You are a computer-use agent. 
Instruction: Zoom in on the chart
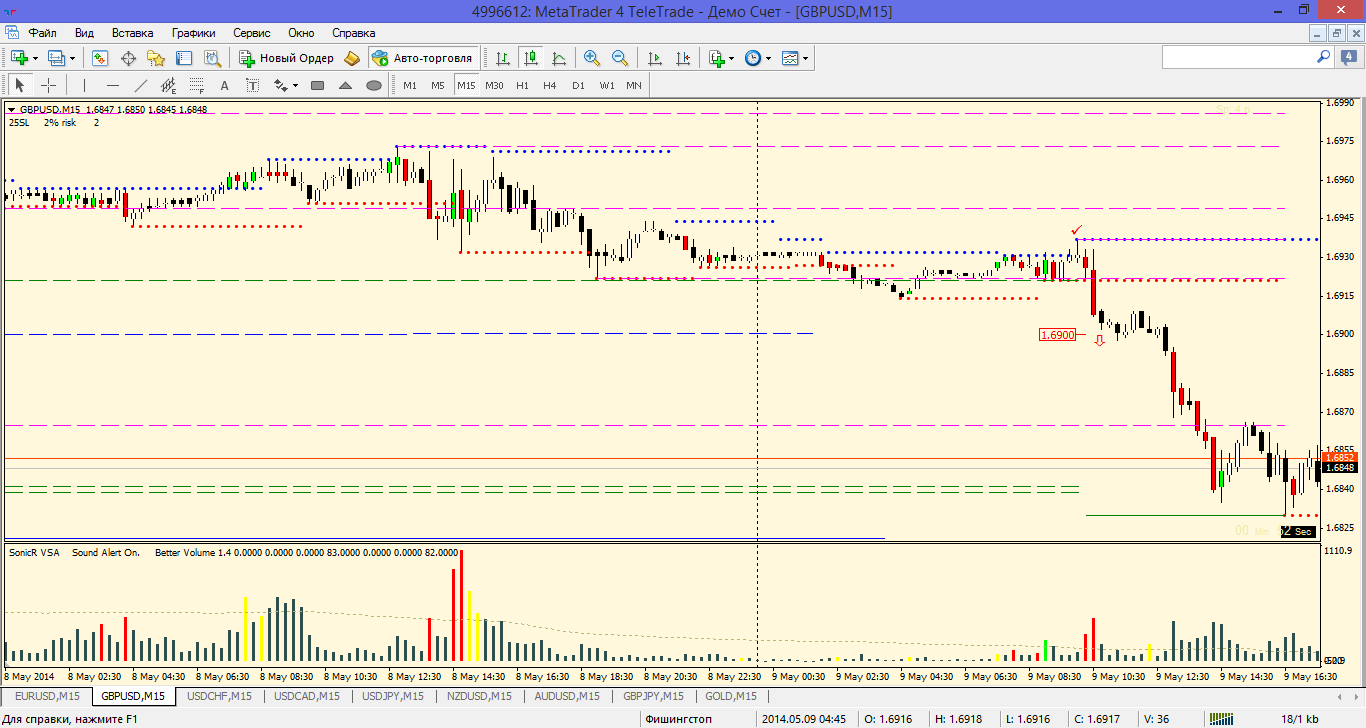tap(592, 58)
